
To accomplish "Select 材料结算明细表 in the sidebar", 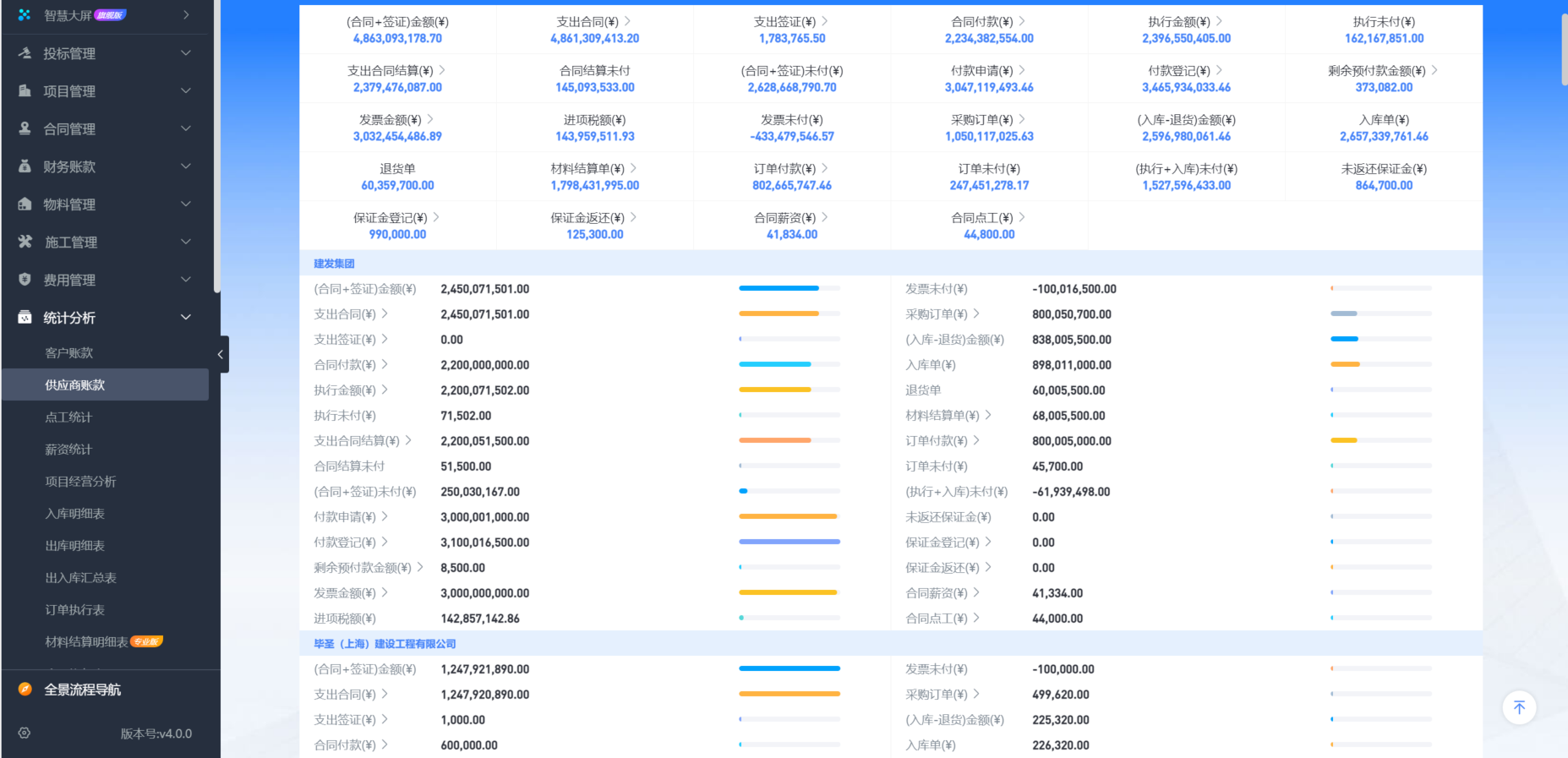I will coord(87,642).
